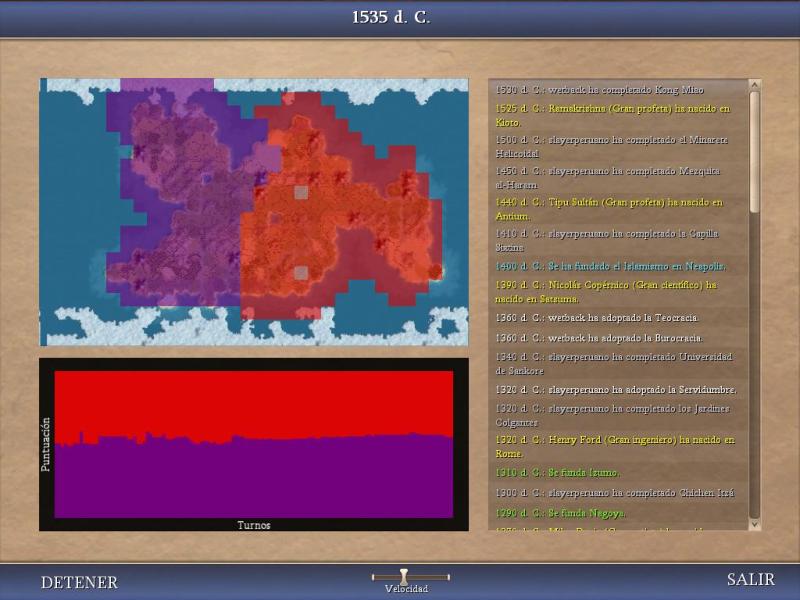The image size is (800, 600).
Task: Click the wetback adopted Teocracia entry
Action: (x=597, y=318)
